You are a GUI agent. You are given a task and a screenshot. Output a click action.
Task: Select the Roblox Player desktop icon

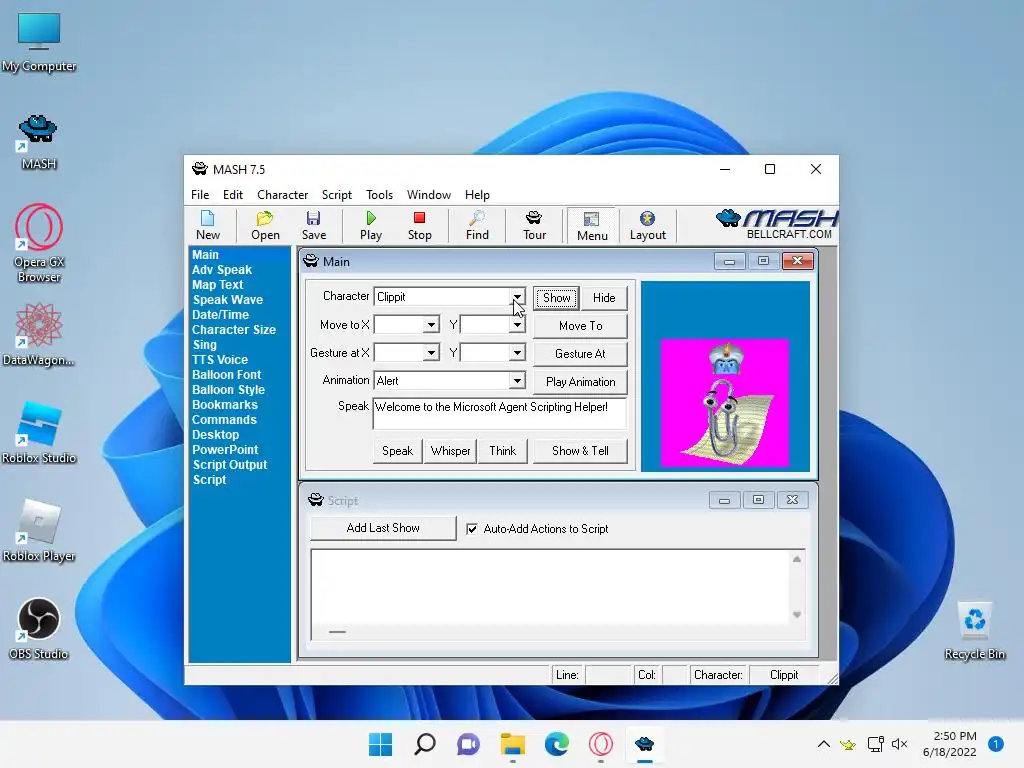[x=39, y=530]
